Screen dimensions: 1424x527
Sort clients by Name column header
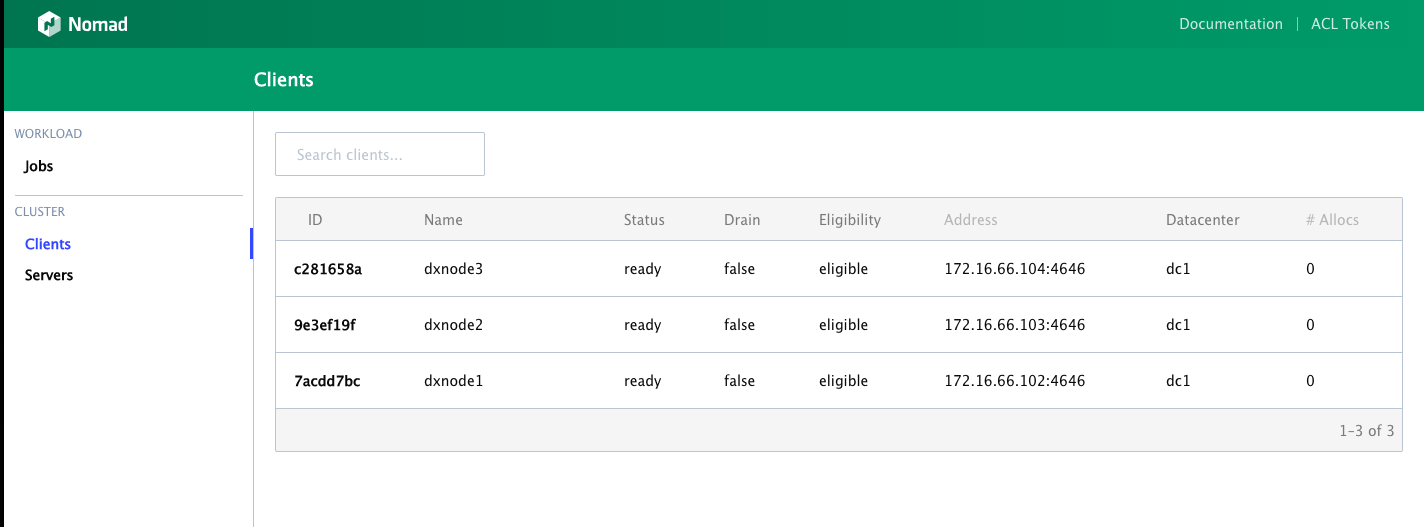coord(443,220)
